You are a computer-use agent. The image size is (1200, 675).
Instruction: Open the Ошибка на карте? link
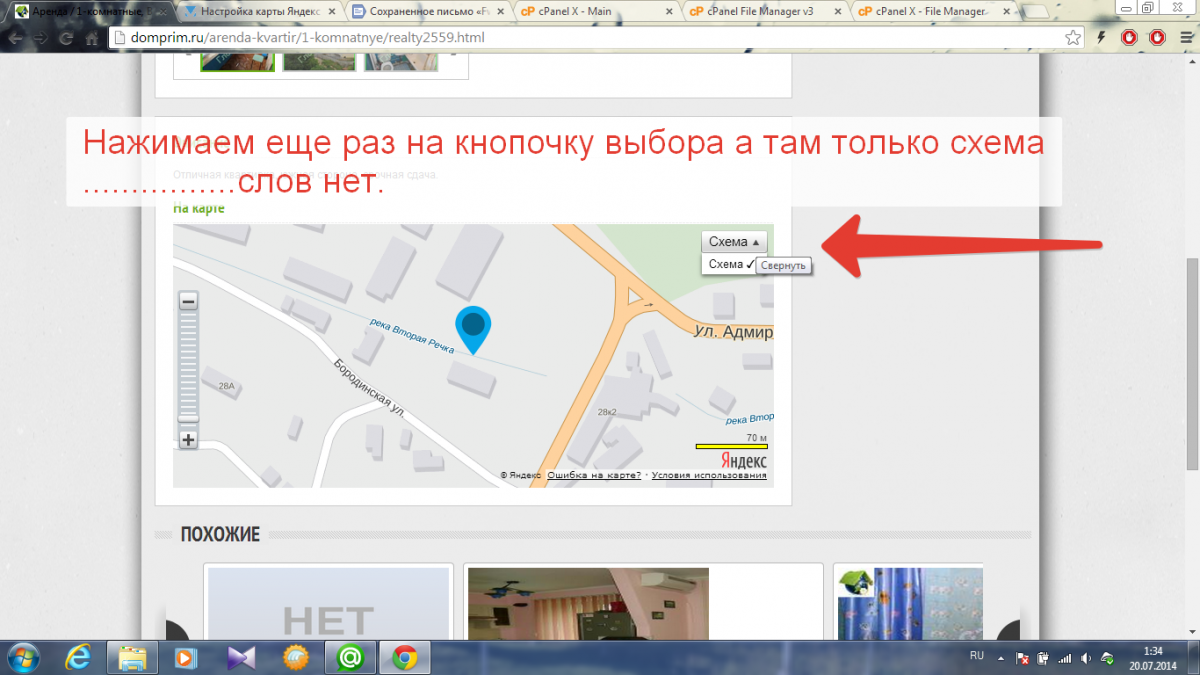tap(594, 476)
